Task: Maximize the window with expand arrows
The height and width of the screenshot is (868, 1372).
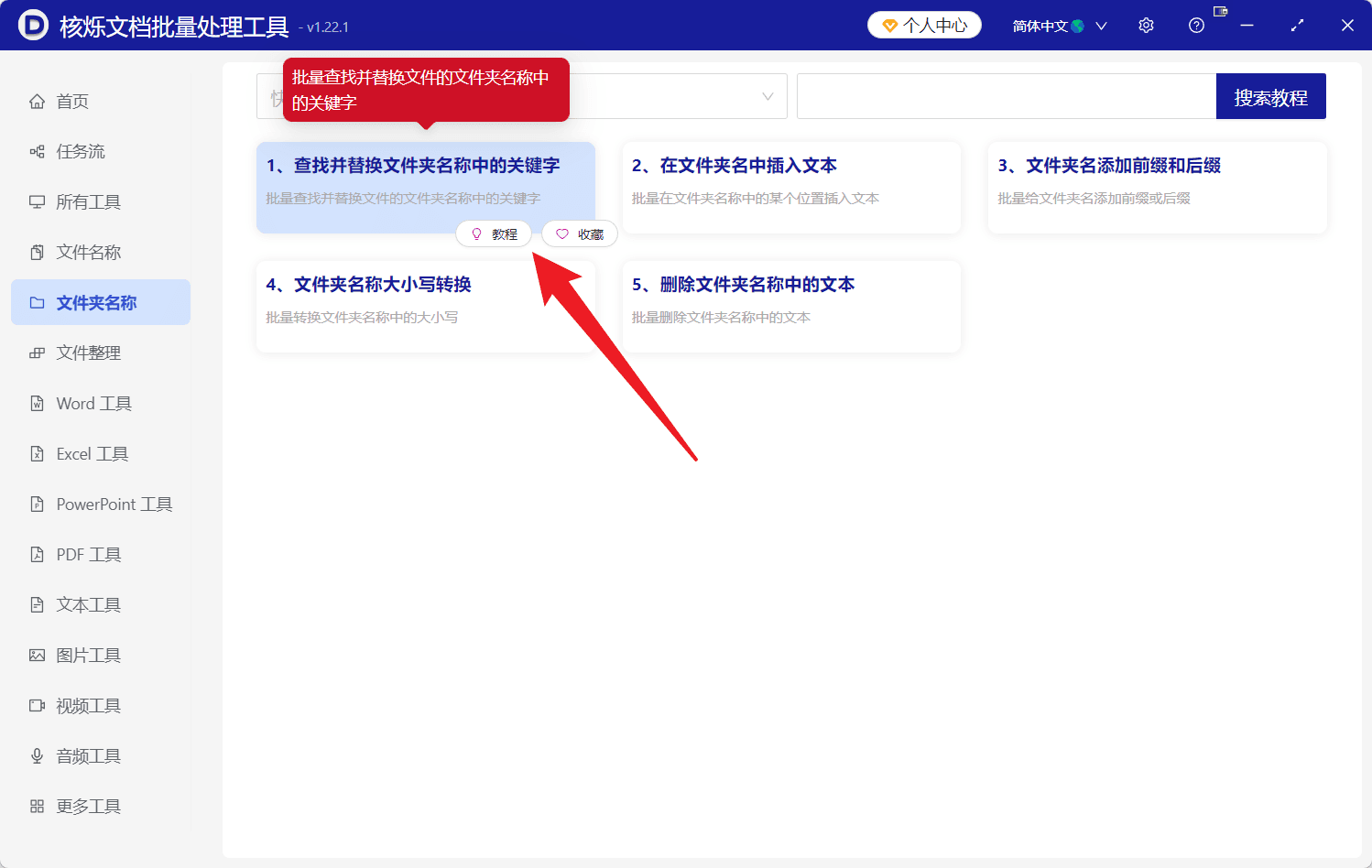Action: pyautogui.click(x=1297, y=26)
